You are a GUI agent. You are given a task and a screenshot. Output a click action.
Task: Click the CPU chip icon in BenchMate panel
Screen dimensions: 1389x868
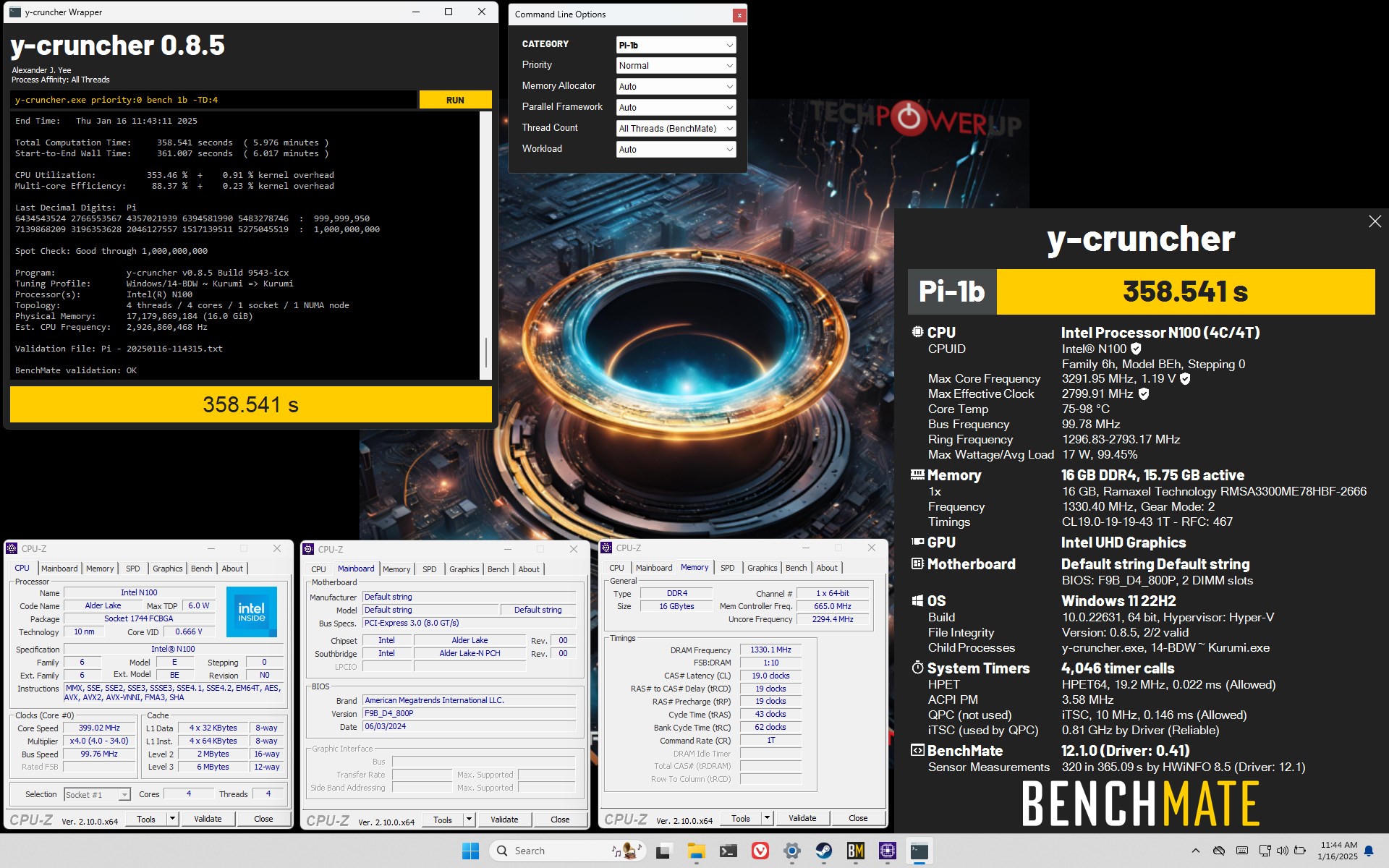(x=917, y=332)
